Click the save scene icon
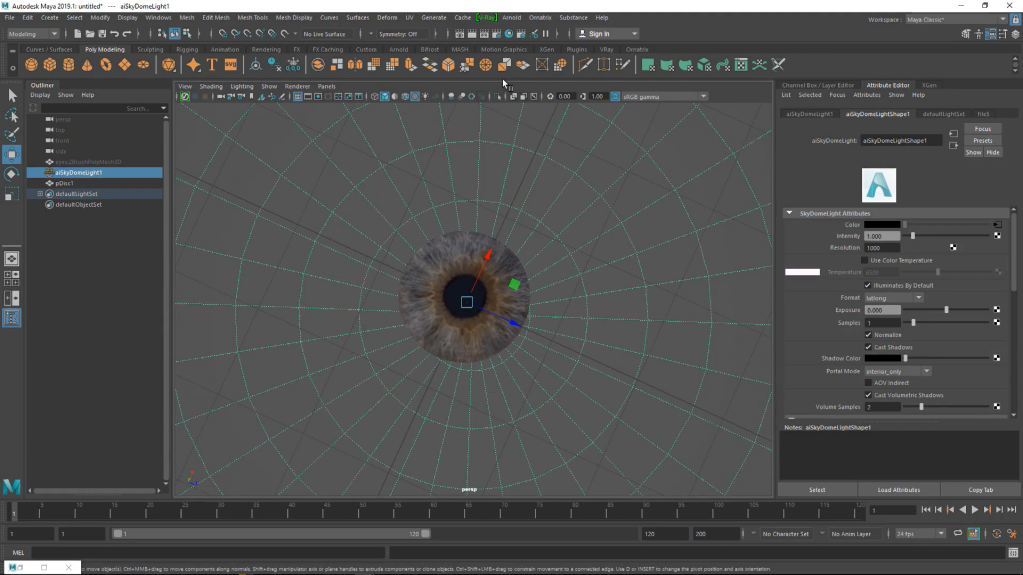 102,34
